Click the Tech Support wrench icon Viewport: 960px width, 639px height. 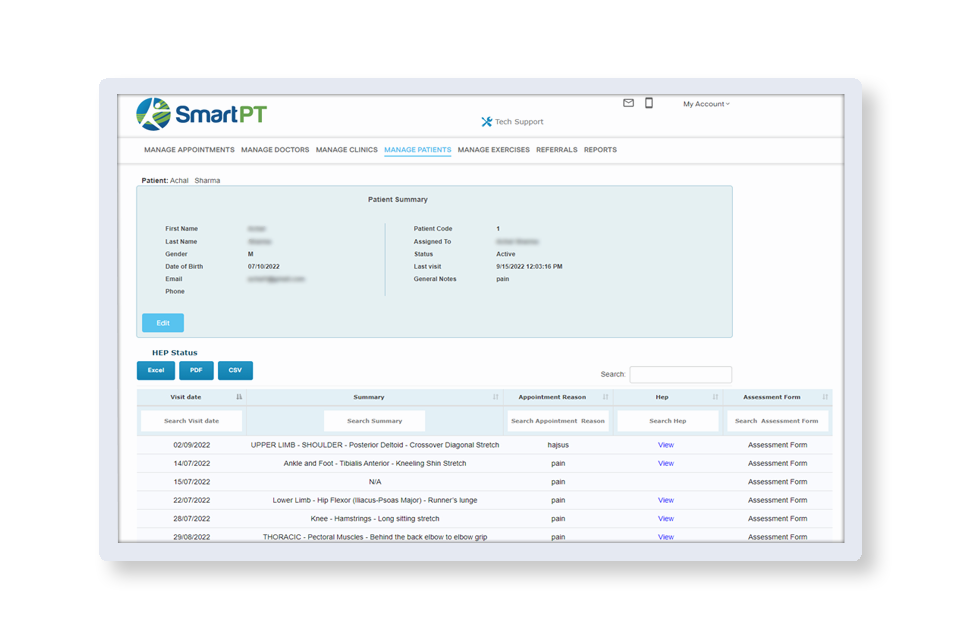pos(487,122)
